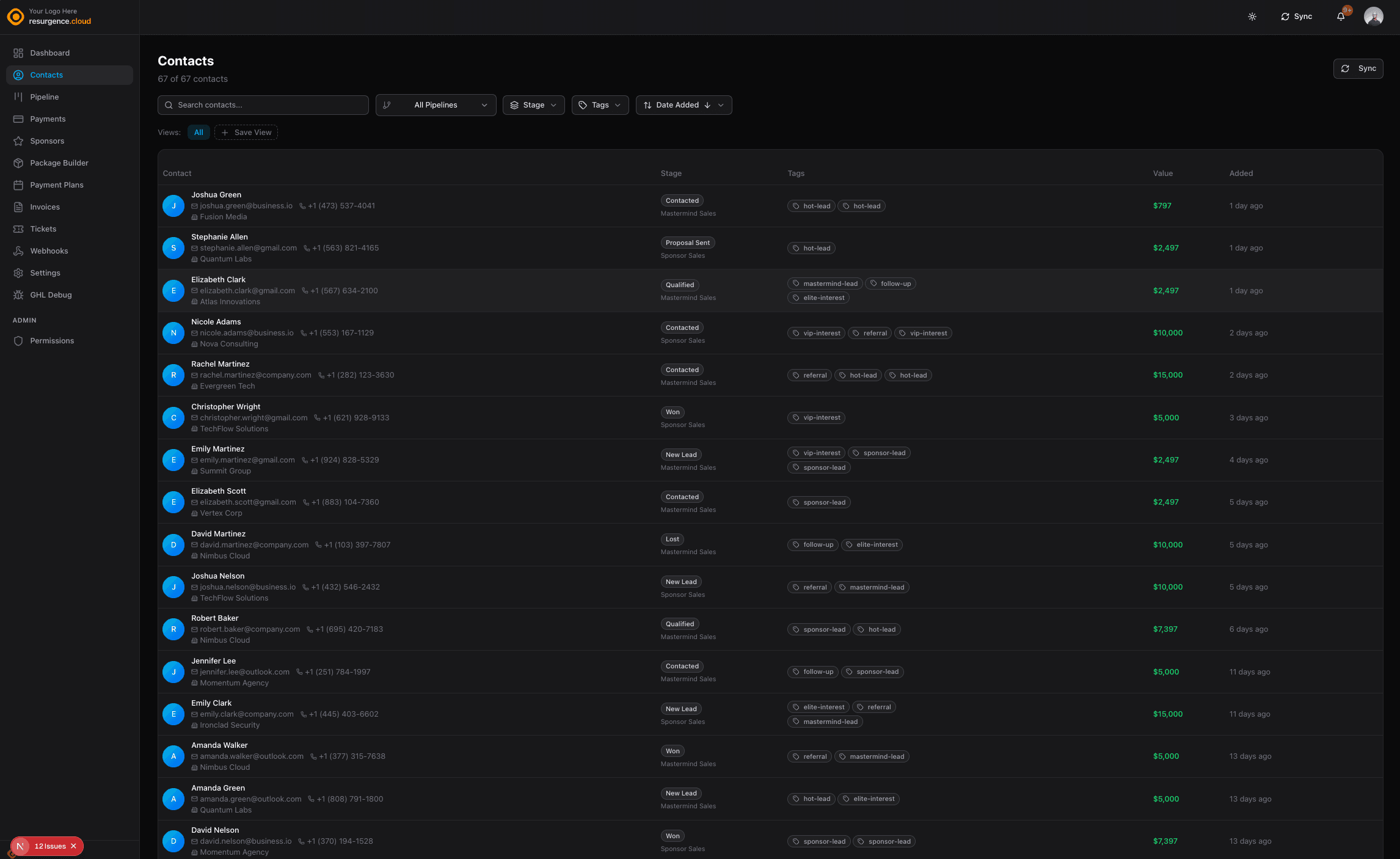The height and width of the screenshot is (859, 1400).
Task: Expand the Stage filter dropdown
Action: [533, 105]
